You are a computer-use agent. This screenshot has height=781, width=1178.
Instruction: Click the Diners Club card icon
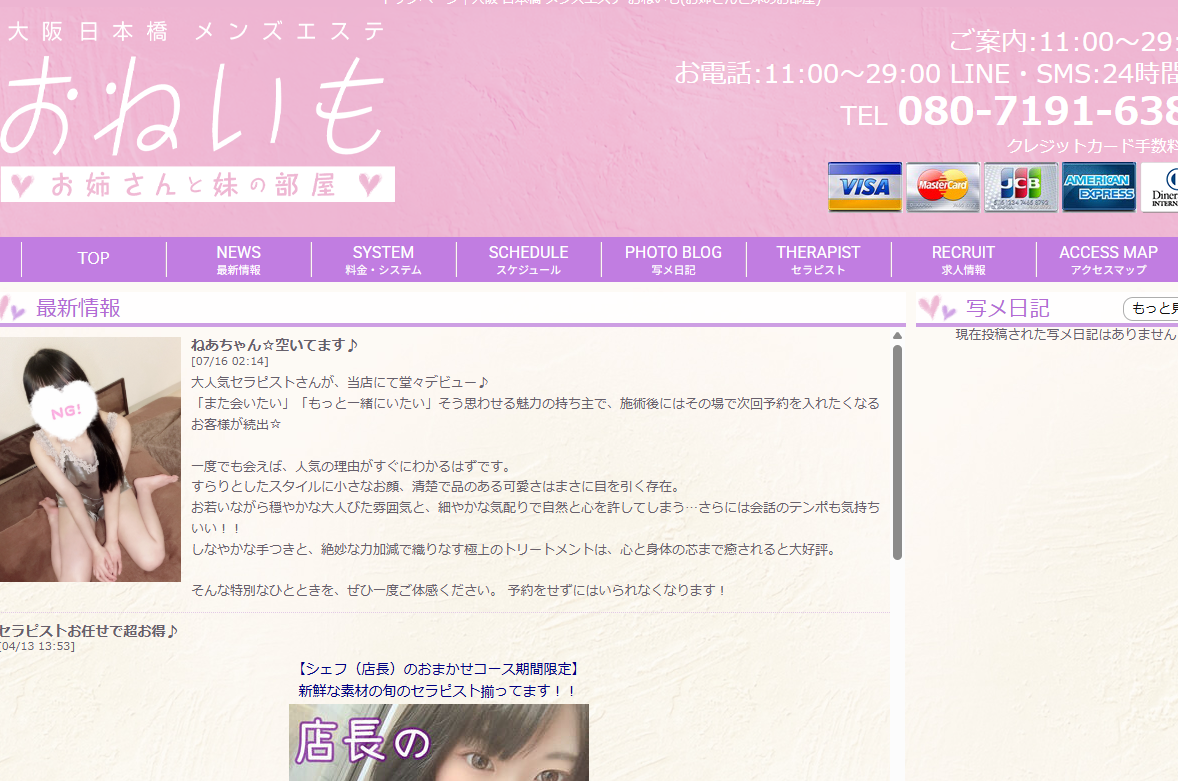[x=1159, y=187]
